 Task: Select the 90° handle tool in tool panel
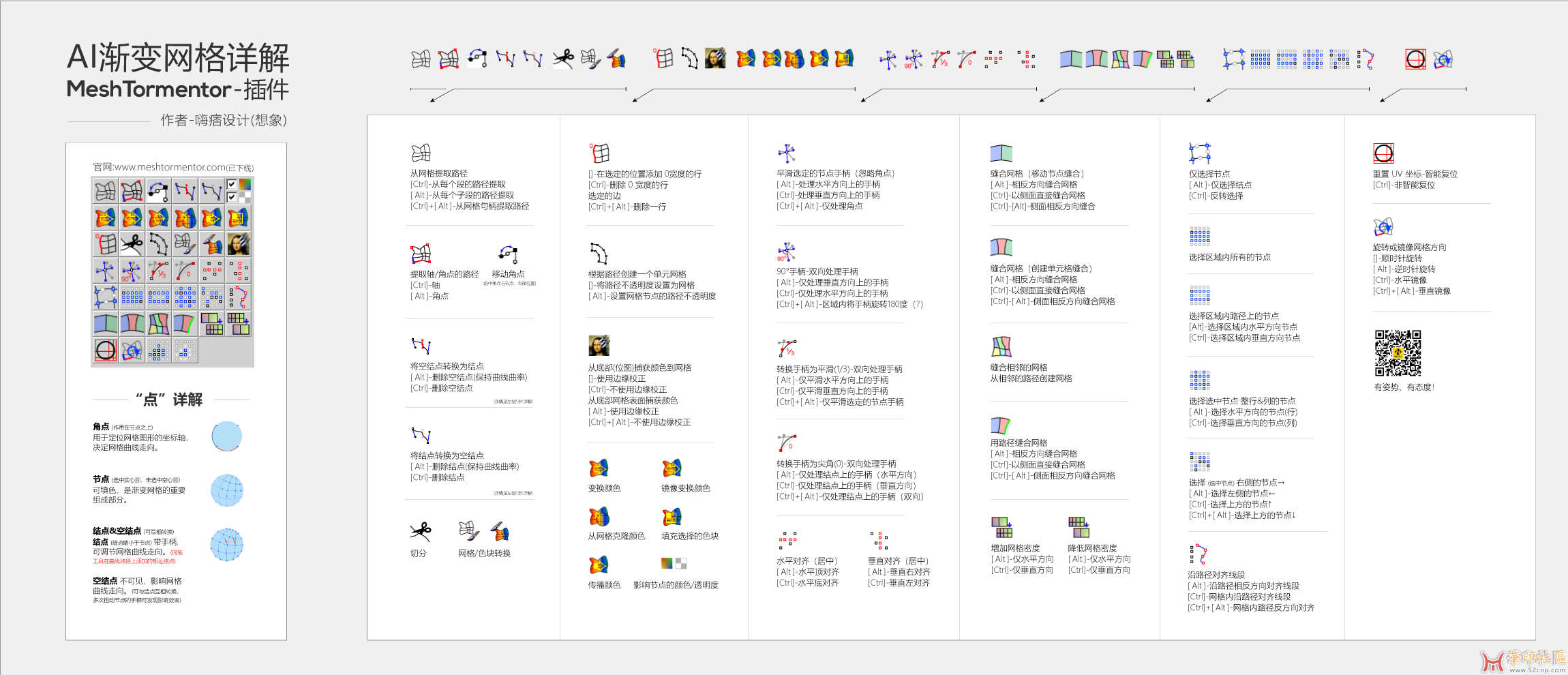[x=132, y=271]
